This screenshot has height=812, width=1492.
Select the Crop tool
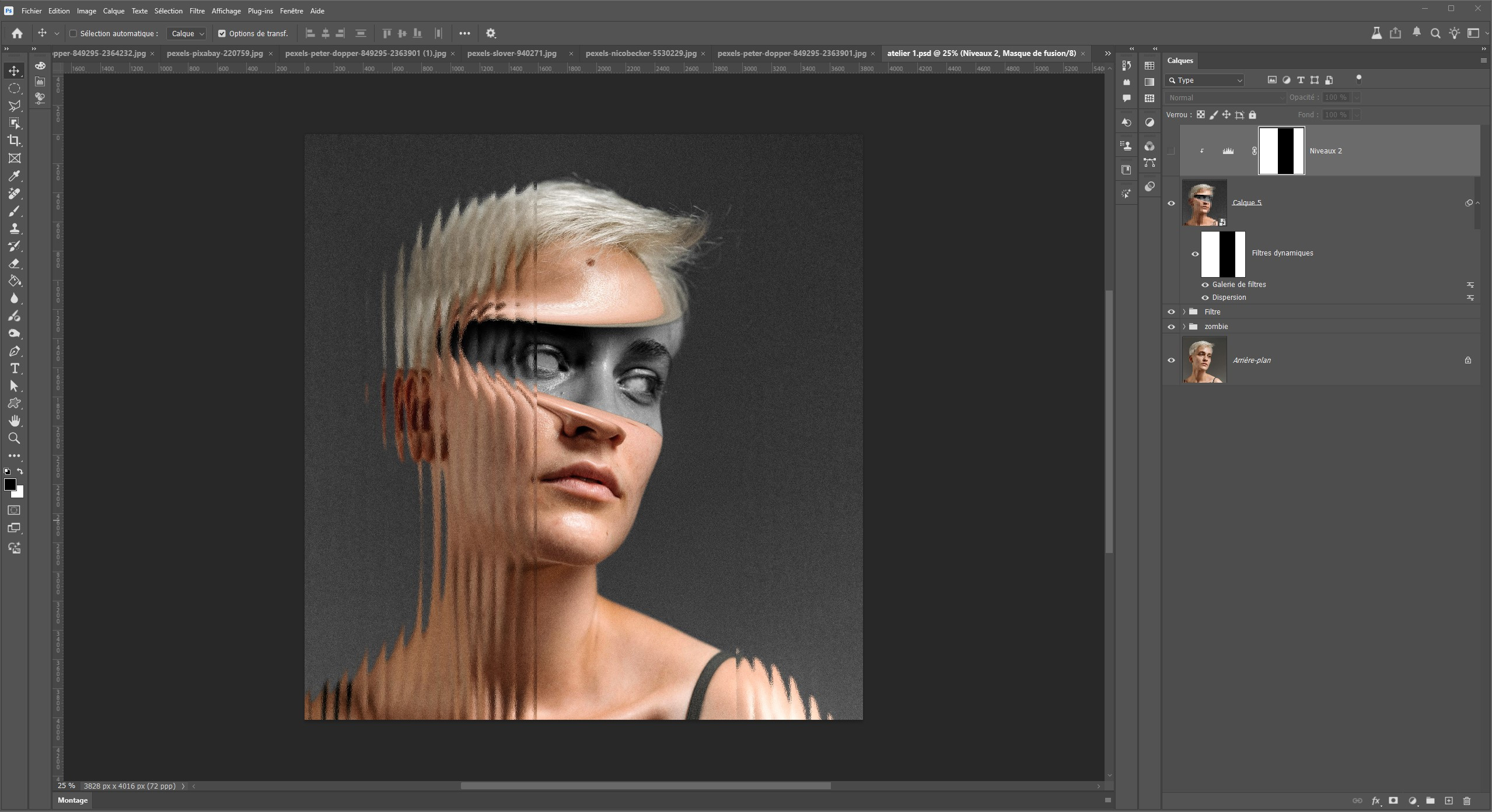[15, 141]
